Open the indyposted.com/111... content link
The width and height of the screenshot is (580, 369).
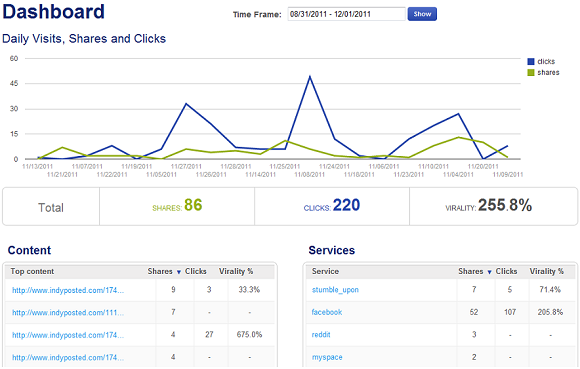coord(68,313)
